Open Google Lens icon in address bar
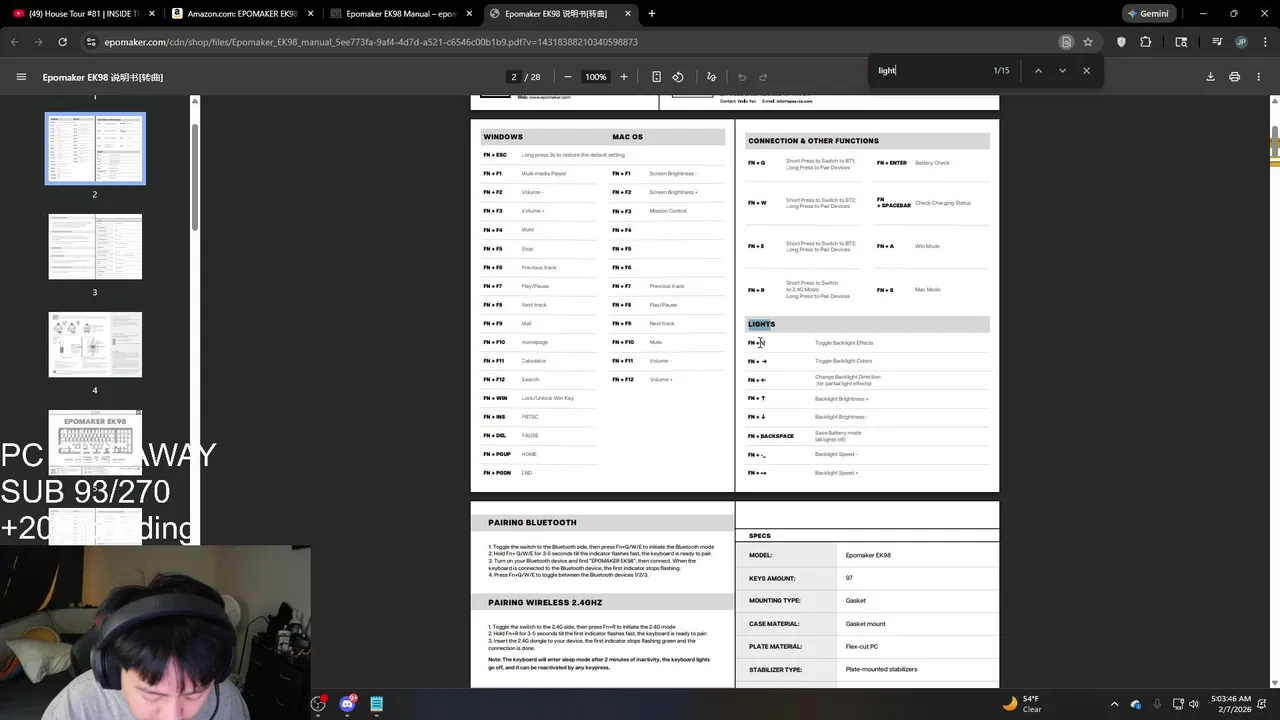 [1066, 42]
